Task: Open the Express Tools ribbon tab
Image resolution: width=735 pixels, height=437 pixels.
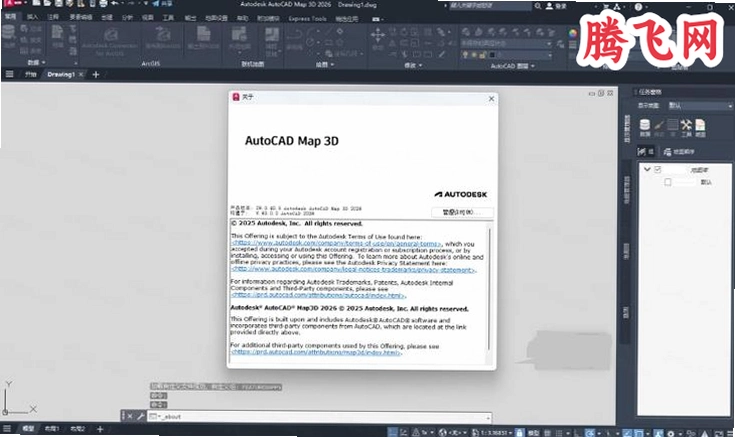Action: pos(307,19)
